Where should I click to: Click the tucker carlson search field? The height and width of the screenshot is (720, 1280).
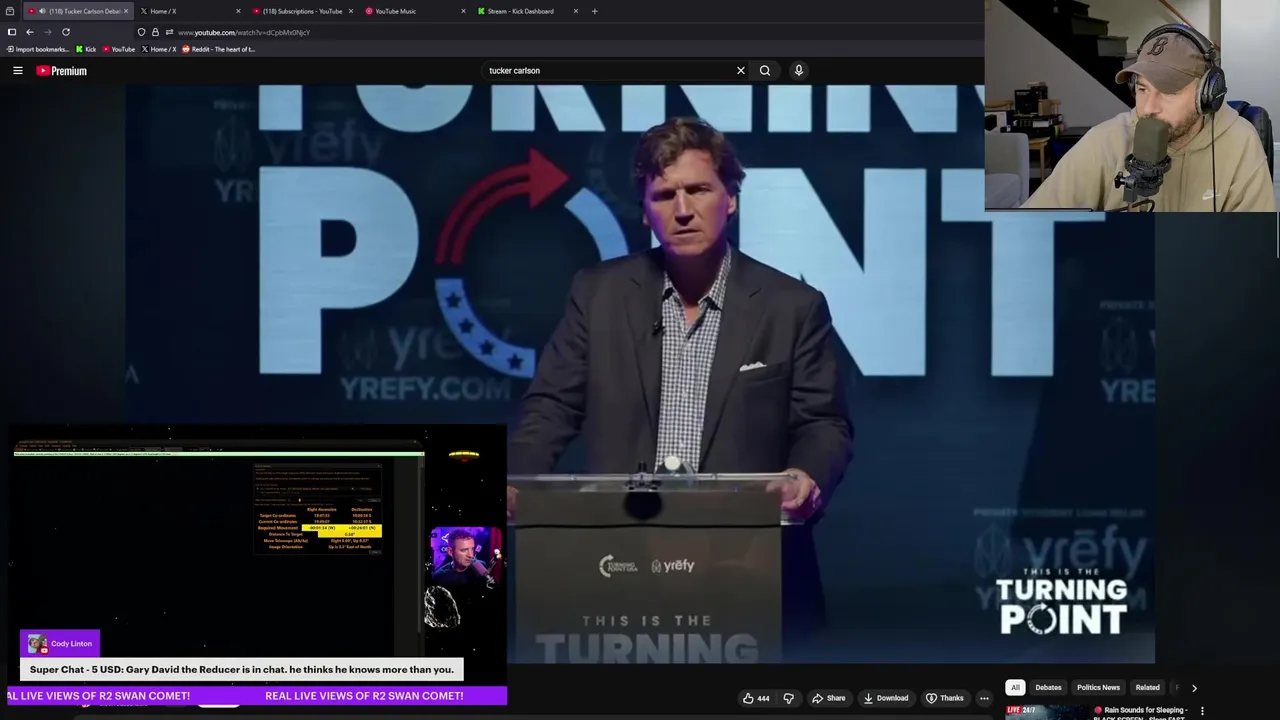point(605,71)
